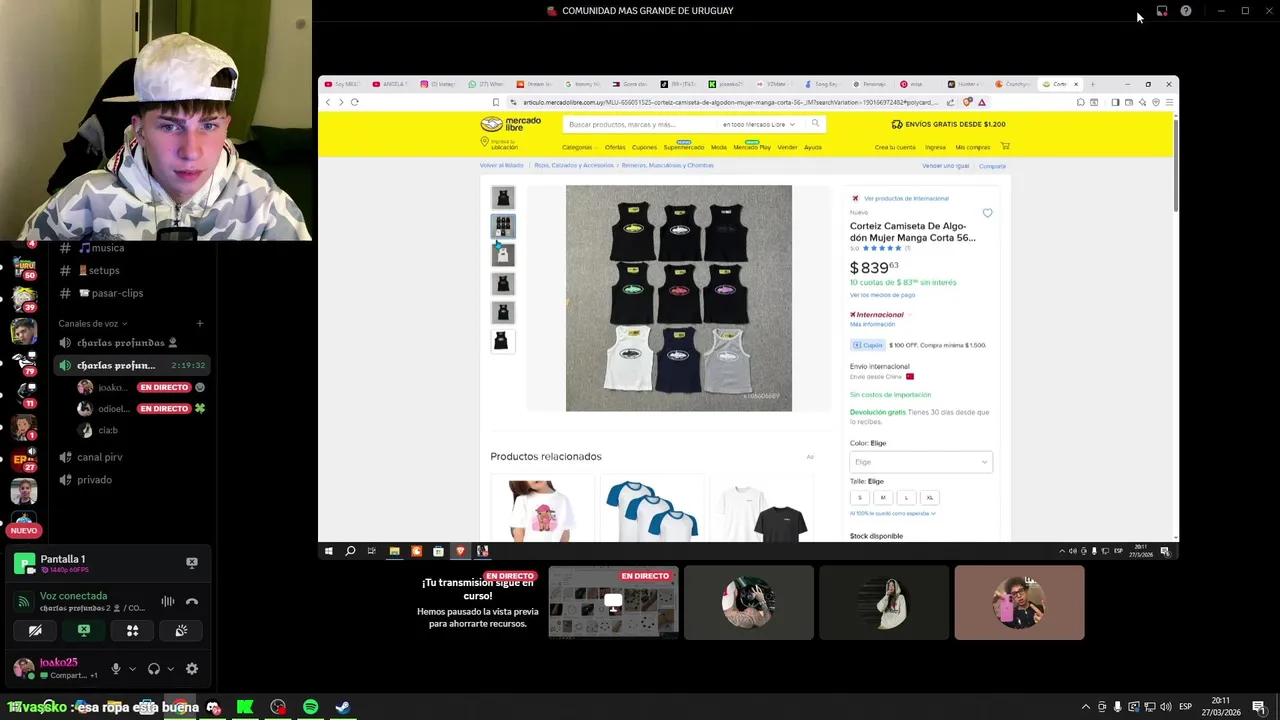
Task: Click Ingresa link
Action: click(x=935, y=147)
